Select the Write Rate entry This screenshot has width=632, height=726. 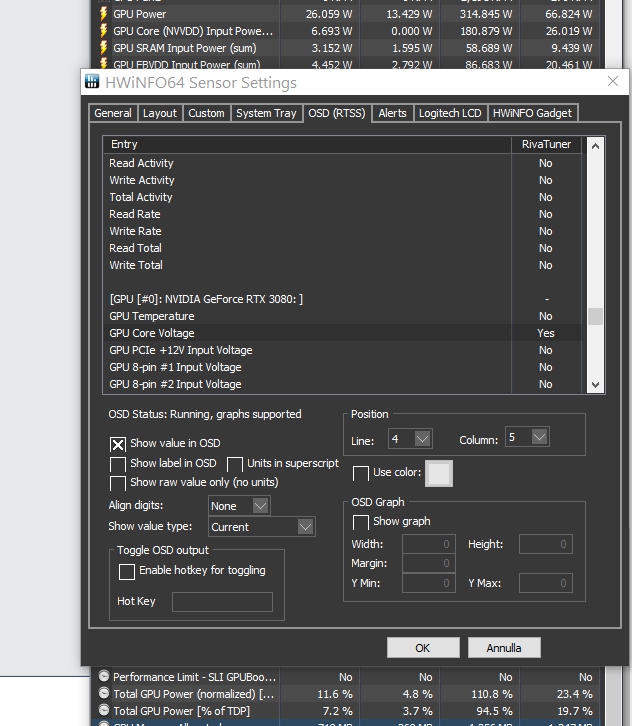(343, 231)
